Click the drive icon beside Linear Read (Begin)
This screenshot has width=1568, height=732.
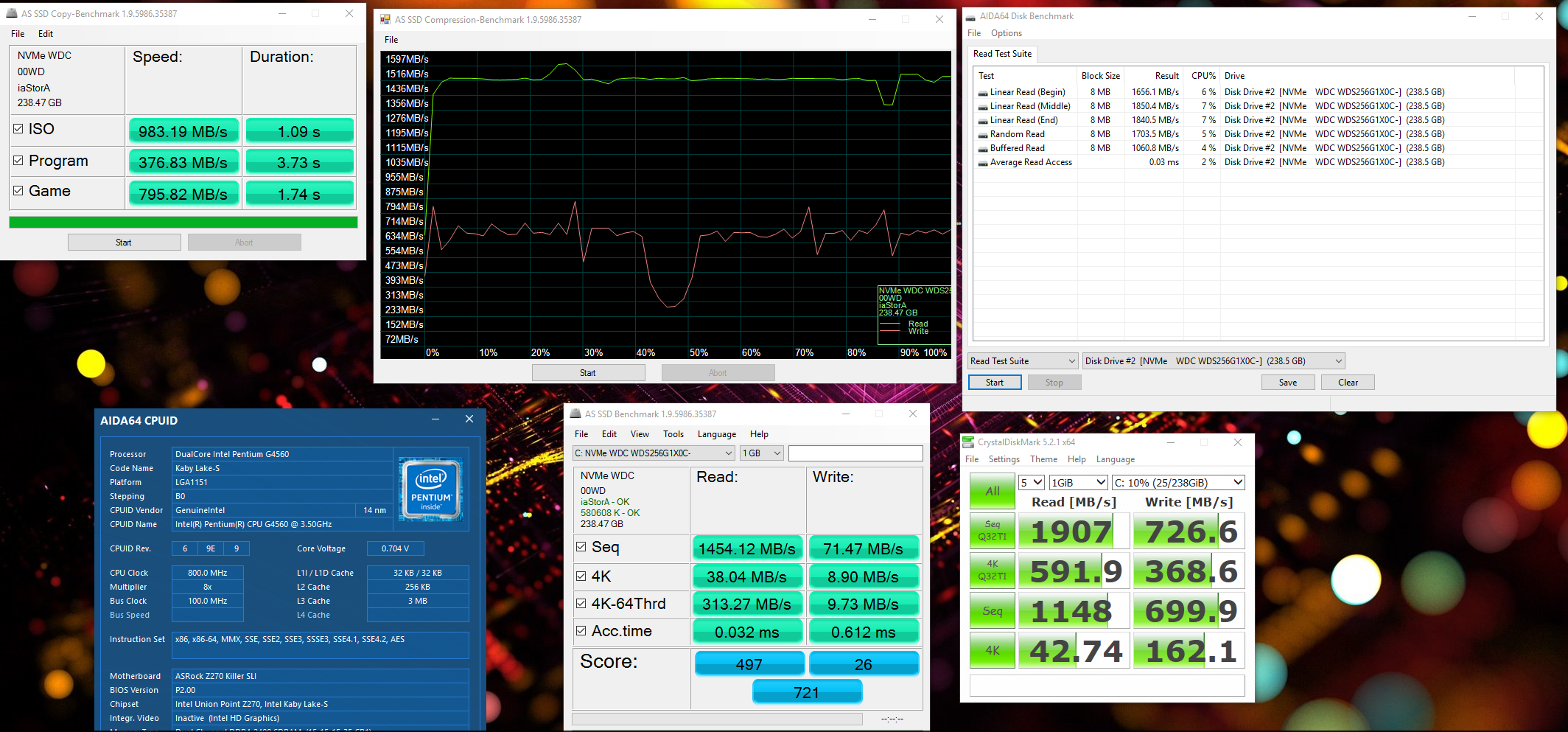[983, 93]
